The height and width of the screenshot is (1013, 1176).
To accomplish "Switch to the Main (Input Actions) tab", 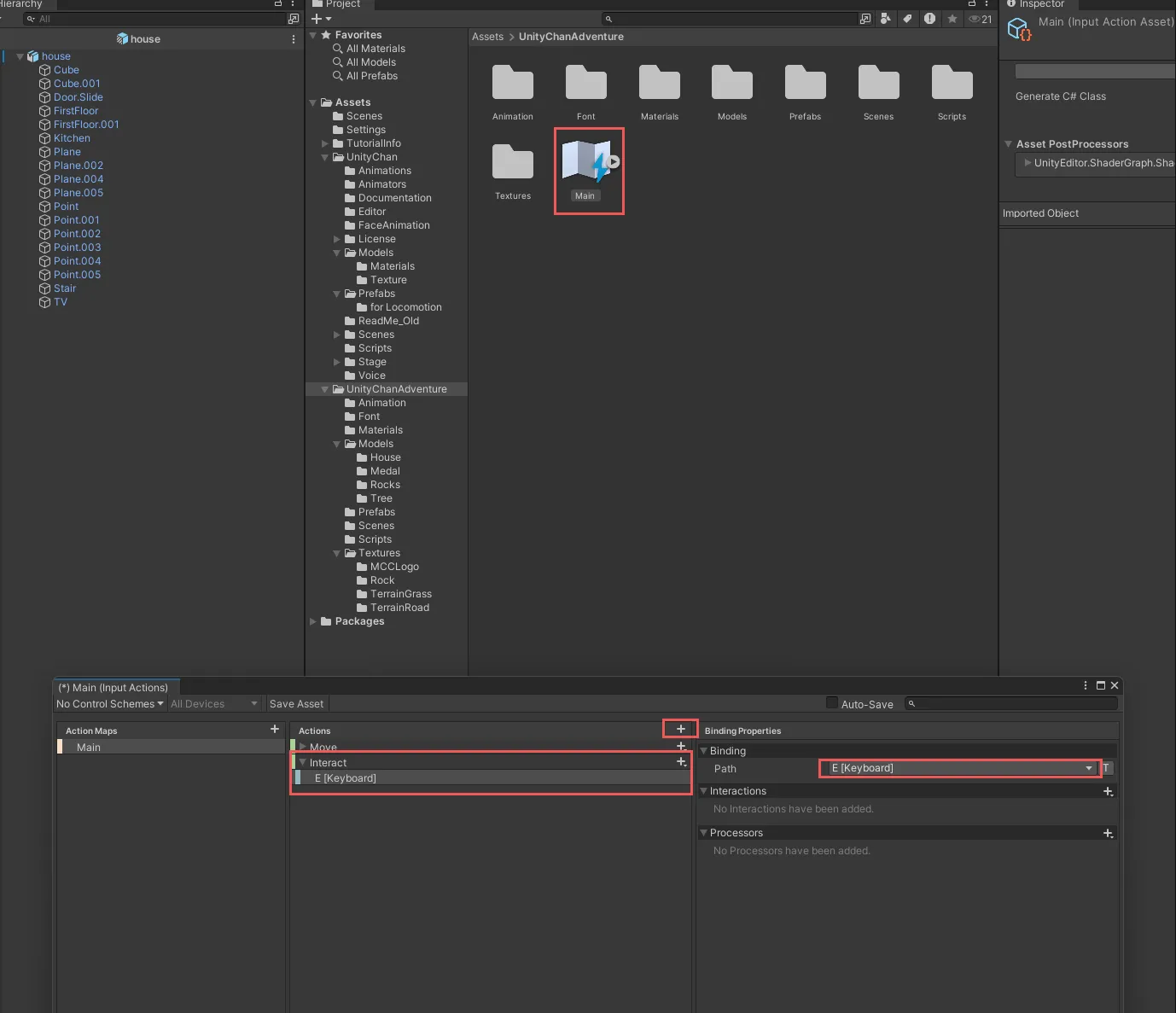I will point(114,688).
